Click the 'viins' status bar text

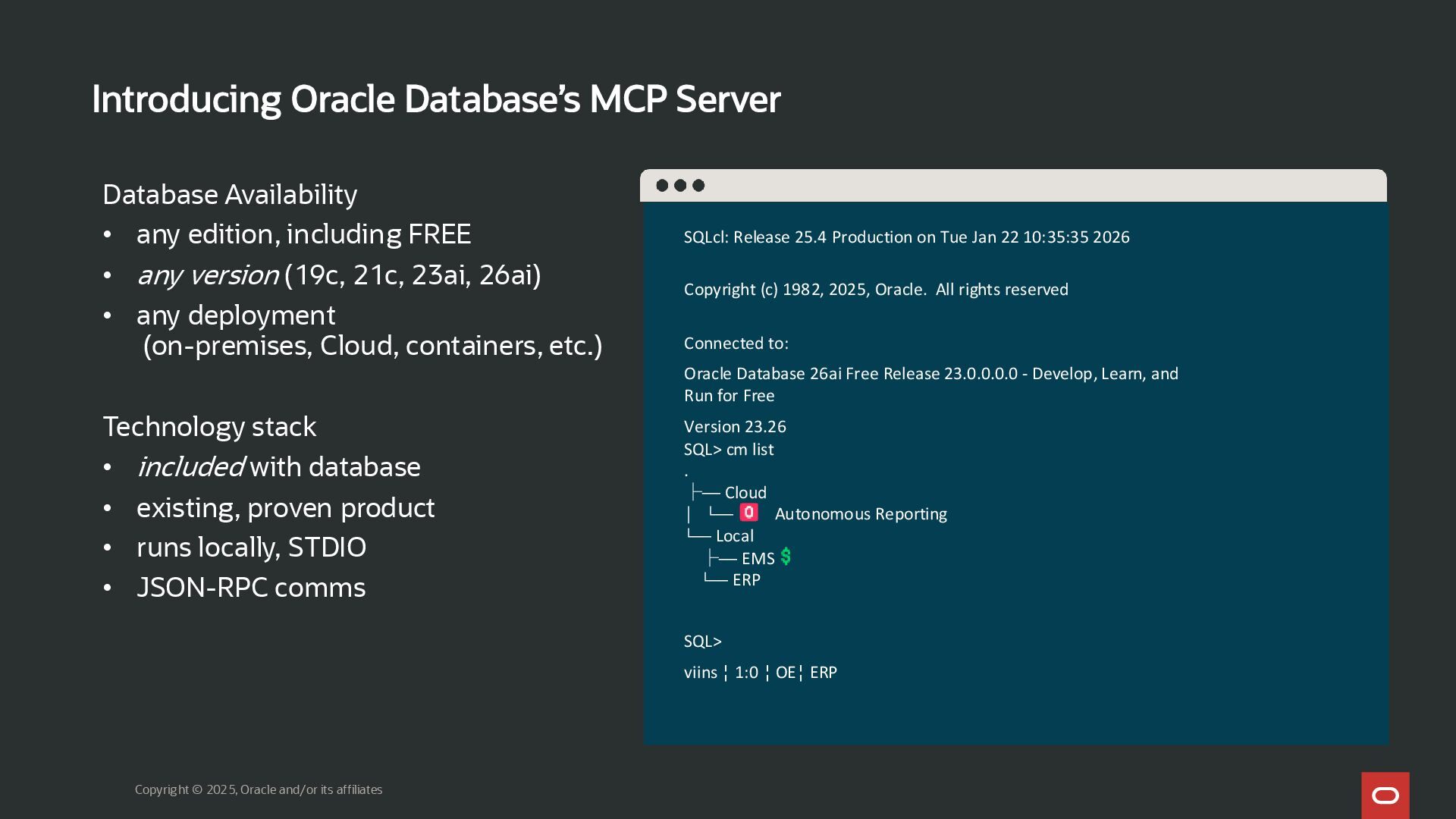pyautogui.click(x=700, y=673)
